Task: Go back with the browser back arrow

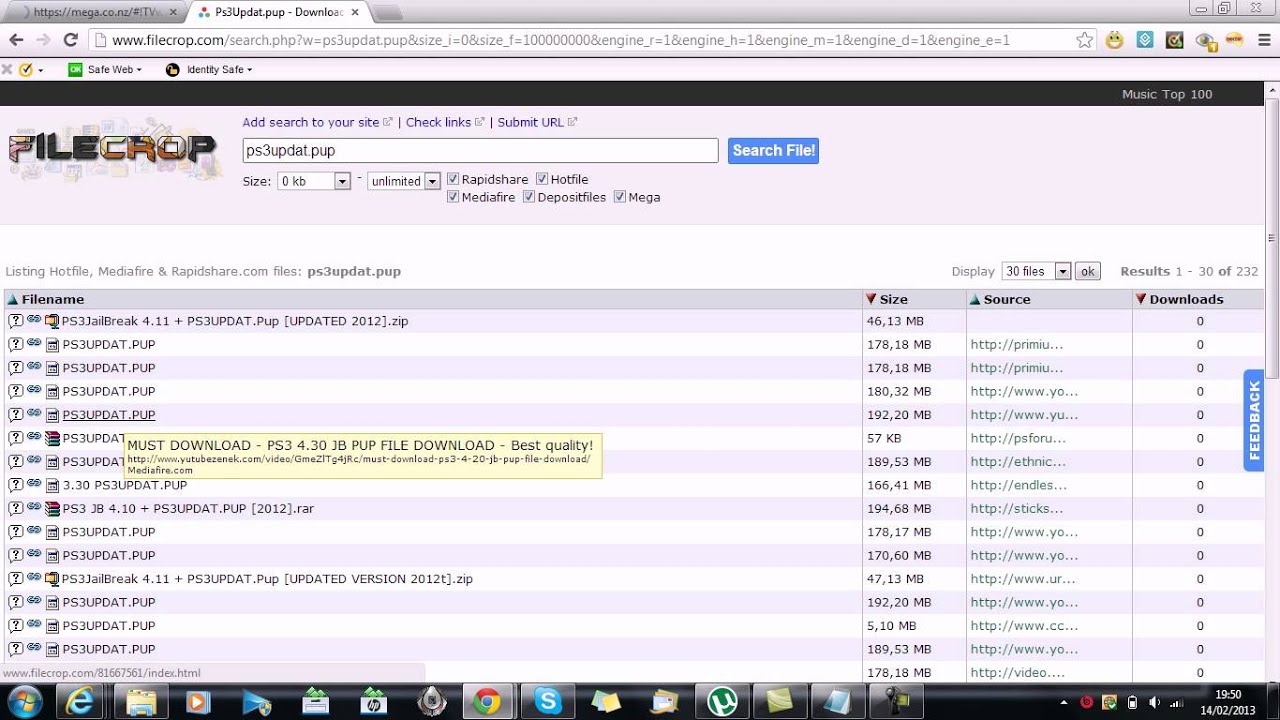Action: (16, 40)
